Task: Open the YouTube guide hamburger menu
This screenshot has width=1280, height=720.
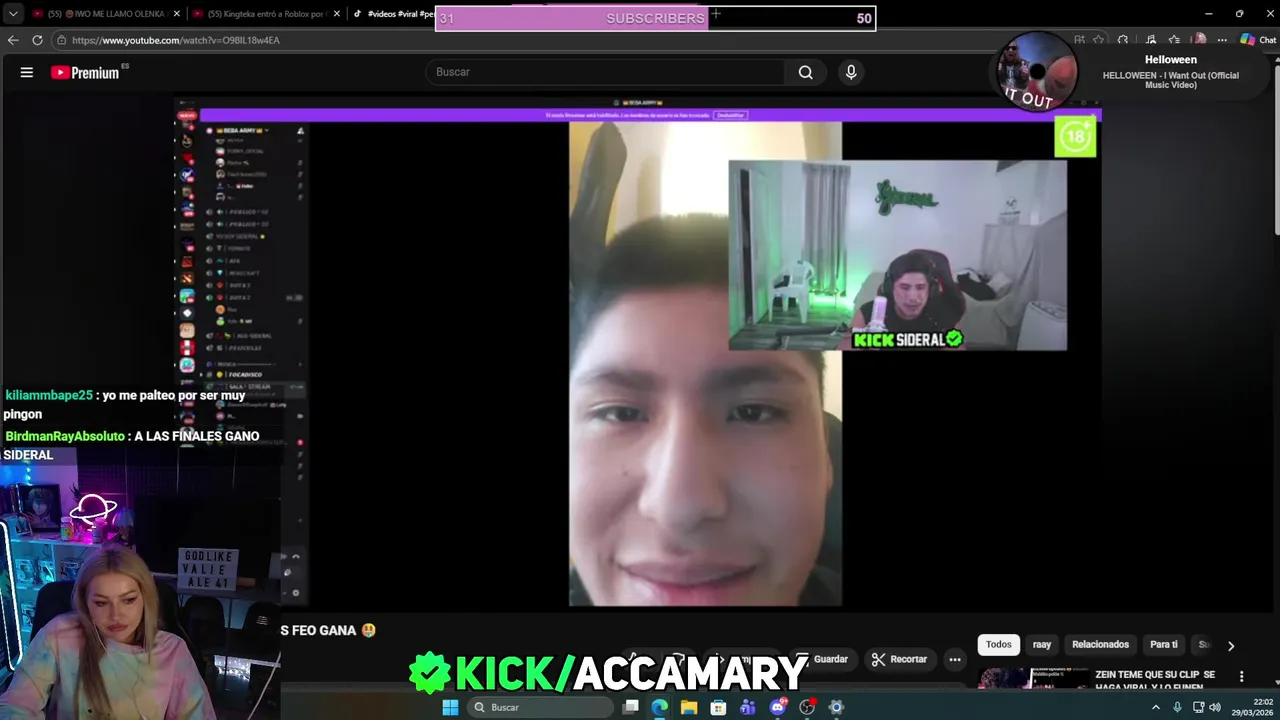Action: coord(27,72)
